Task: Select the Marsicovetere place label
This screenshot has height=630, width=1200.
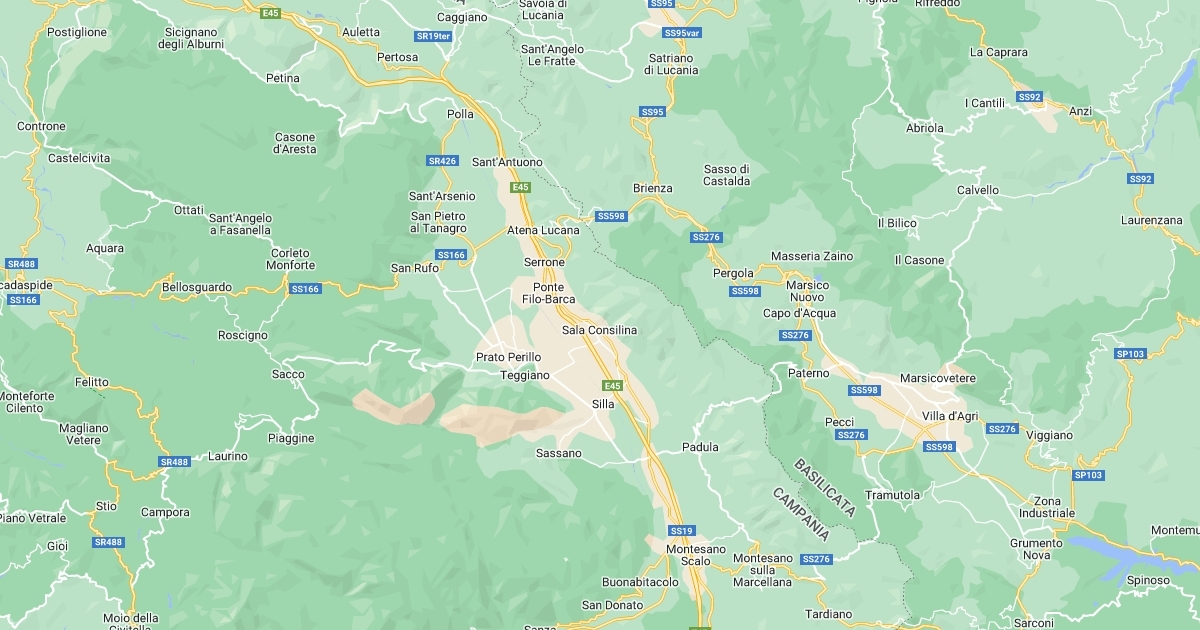Action: click(x=938, y=379)
